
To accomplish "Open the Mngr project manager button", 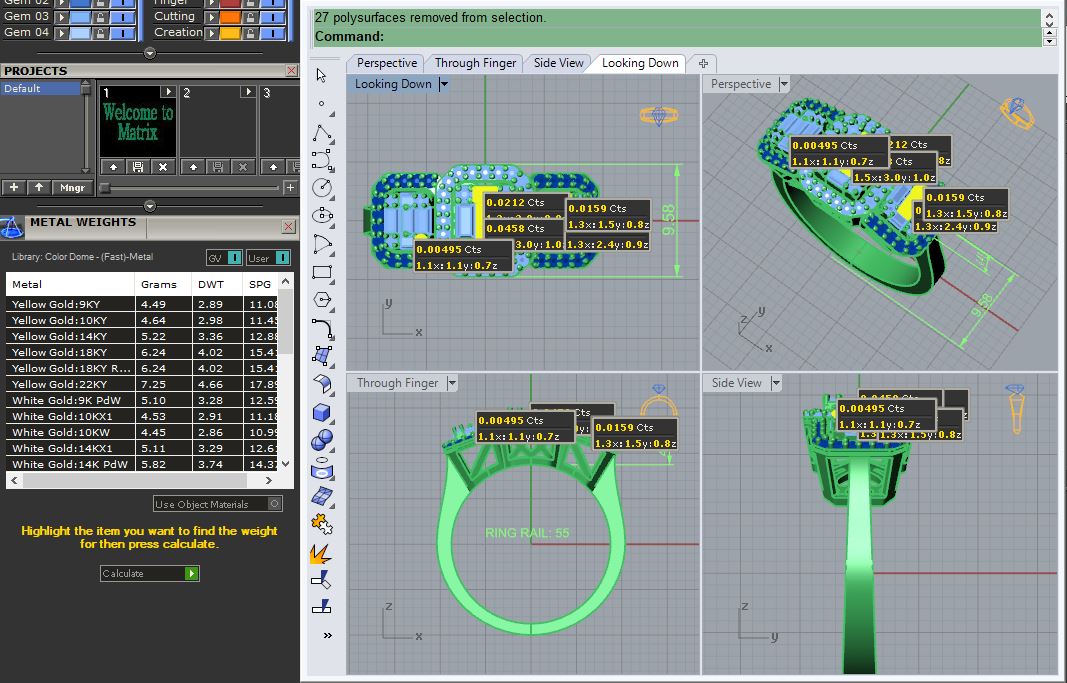I will [72, 188].
